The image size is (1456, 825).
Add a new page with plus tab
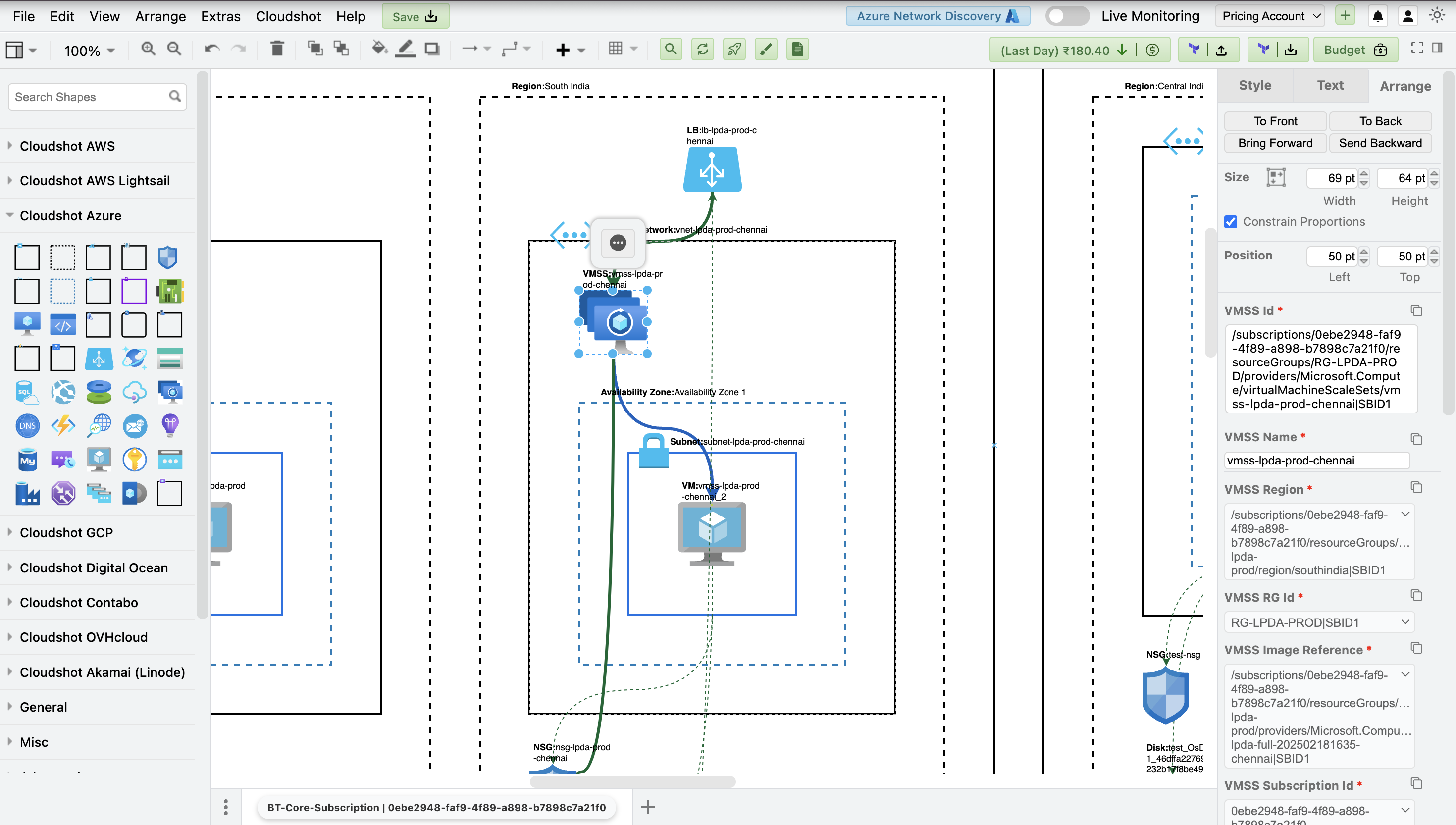pyautogui.click(x=648, y=807)
